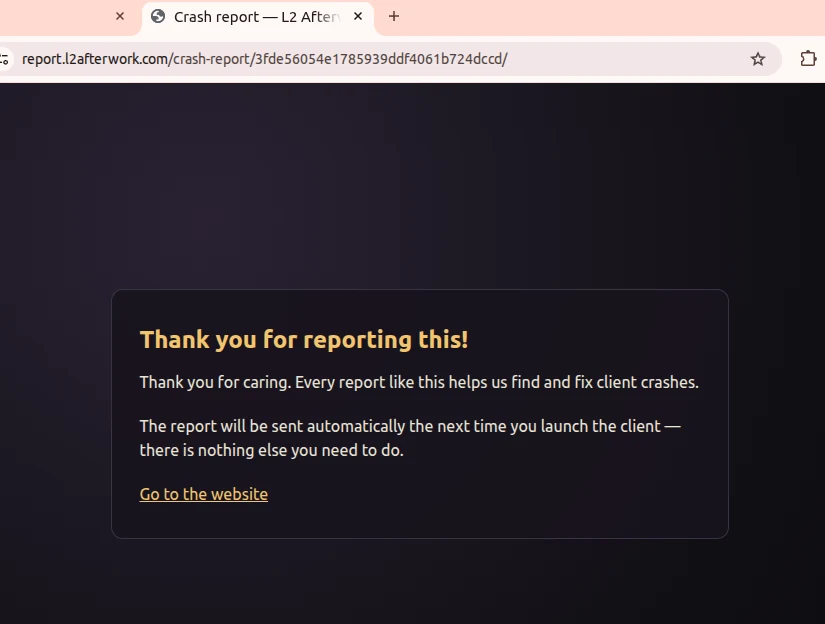Follow the 'Go to the website' link
The width and height of the screenshot is (825, 624).
click(x=204, y=494)
